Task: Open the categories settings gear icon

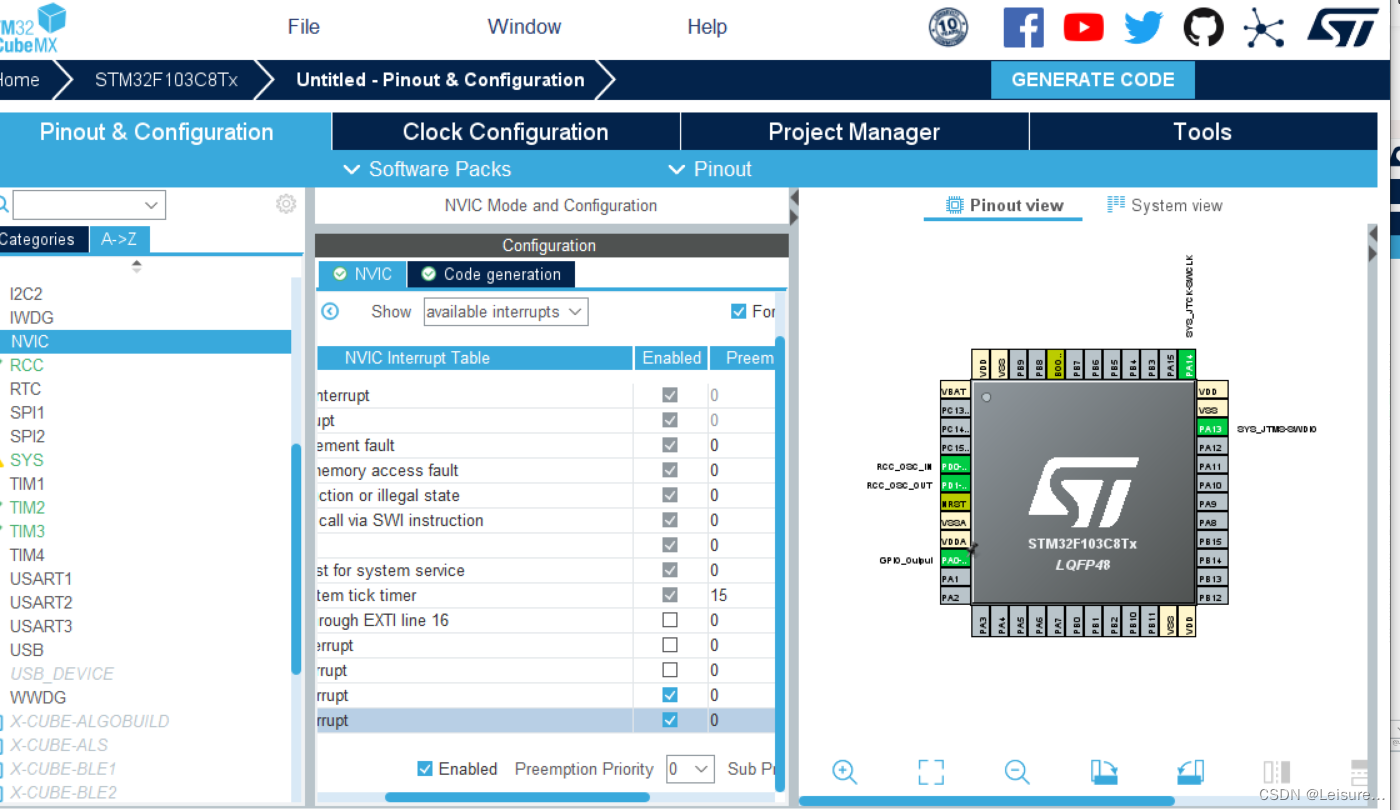Action: (x=286, y=204)
